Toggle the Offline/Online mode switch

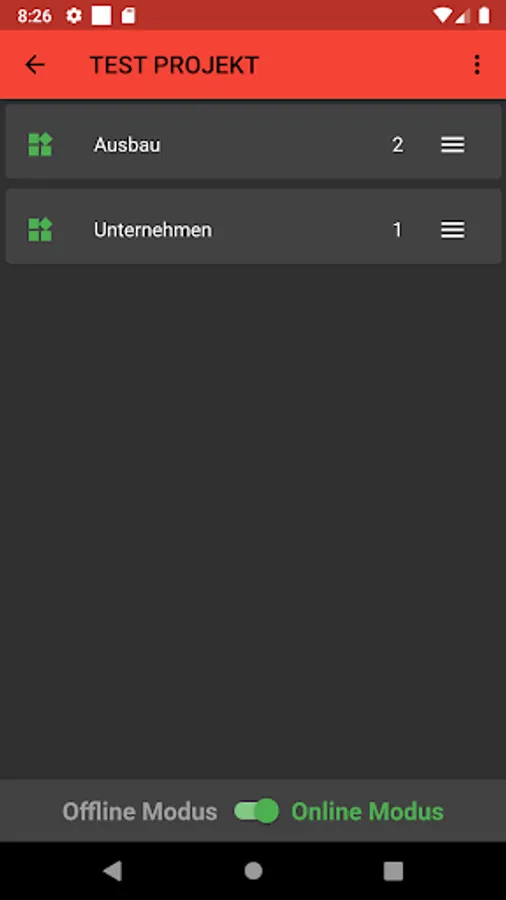pos(256,811)
